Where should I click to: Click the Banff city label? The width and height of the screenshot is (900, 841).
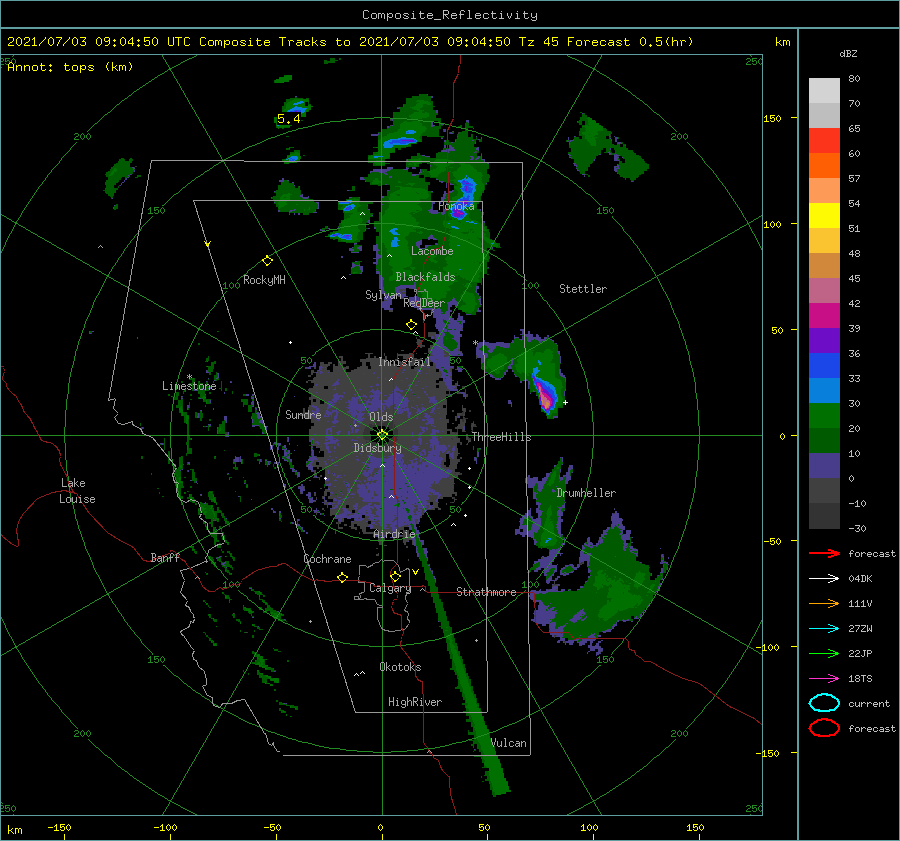click(165, 558)
